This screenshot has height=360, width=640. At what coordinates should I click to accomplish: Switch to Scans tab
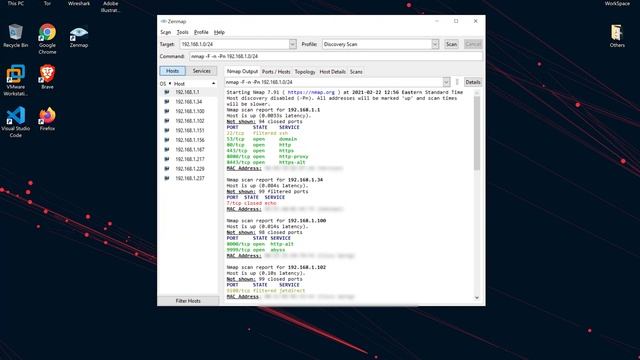[x=356, y=72]
